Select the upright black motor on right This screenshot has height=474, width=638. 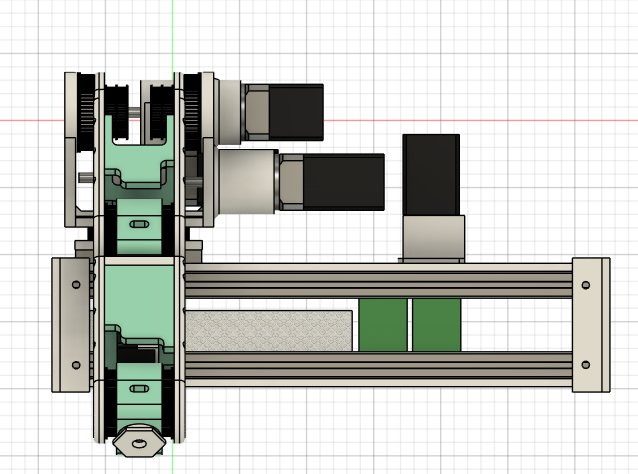pyautogui.click(x=433, y=174)
